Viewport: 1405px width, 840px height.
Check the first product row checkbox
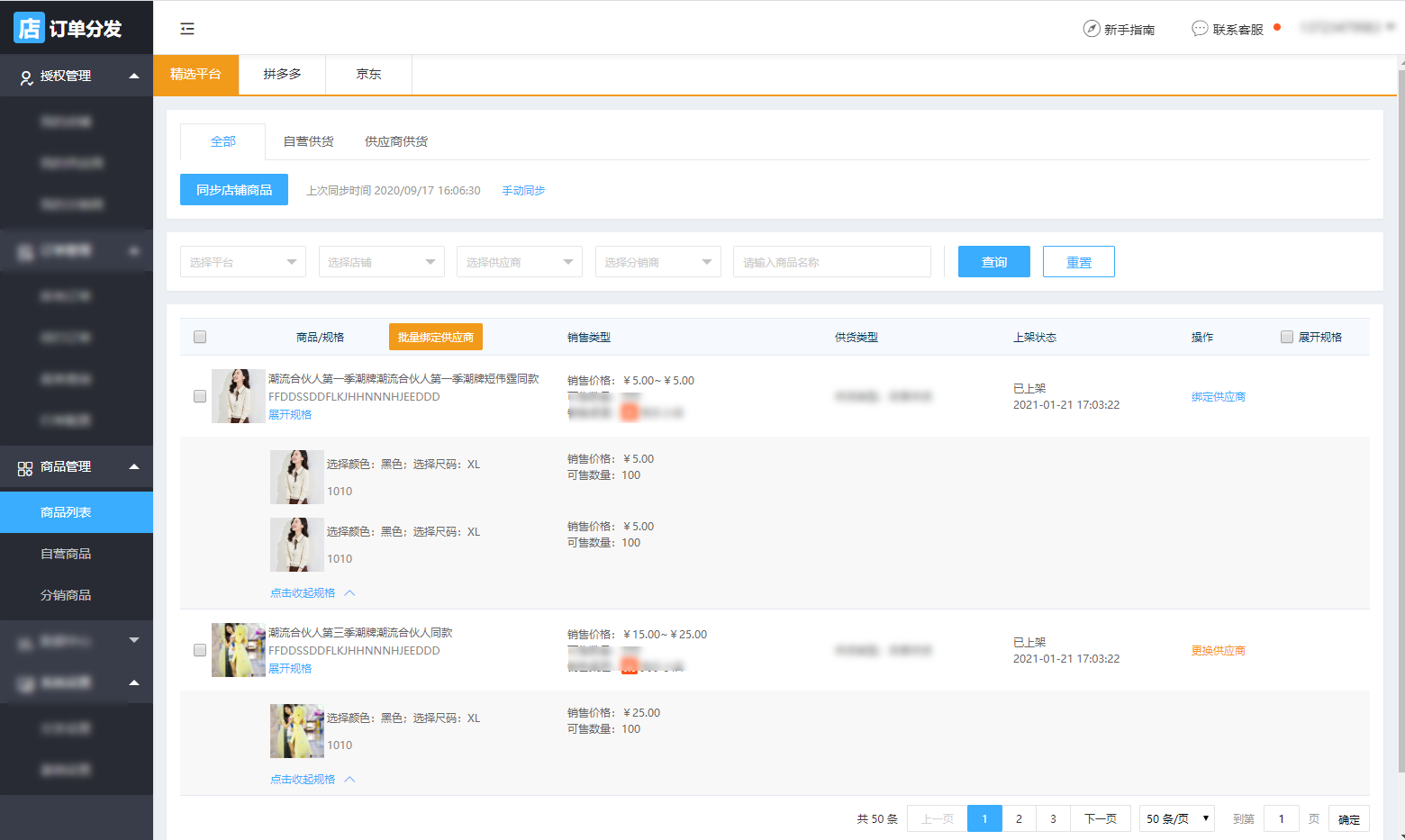200,396
